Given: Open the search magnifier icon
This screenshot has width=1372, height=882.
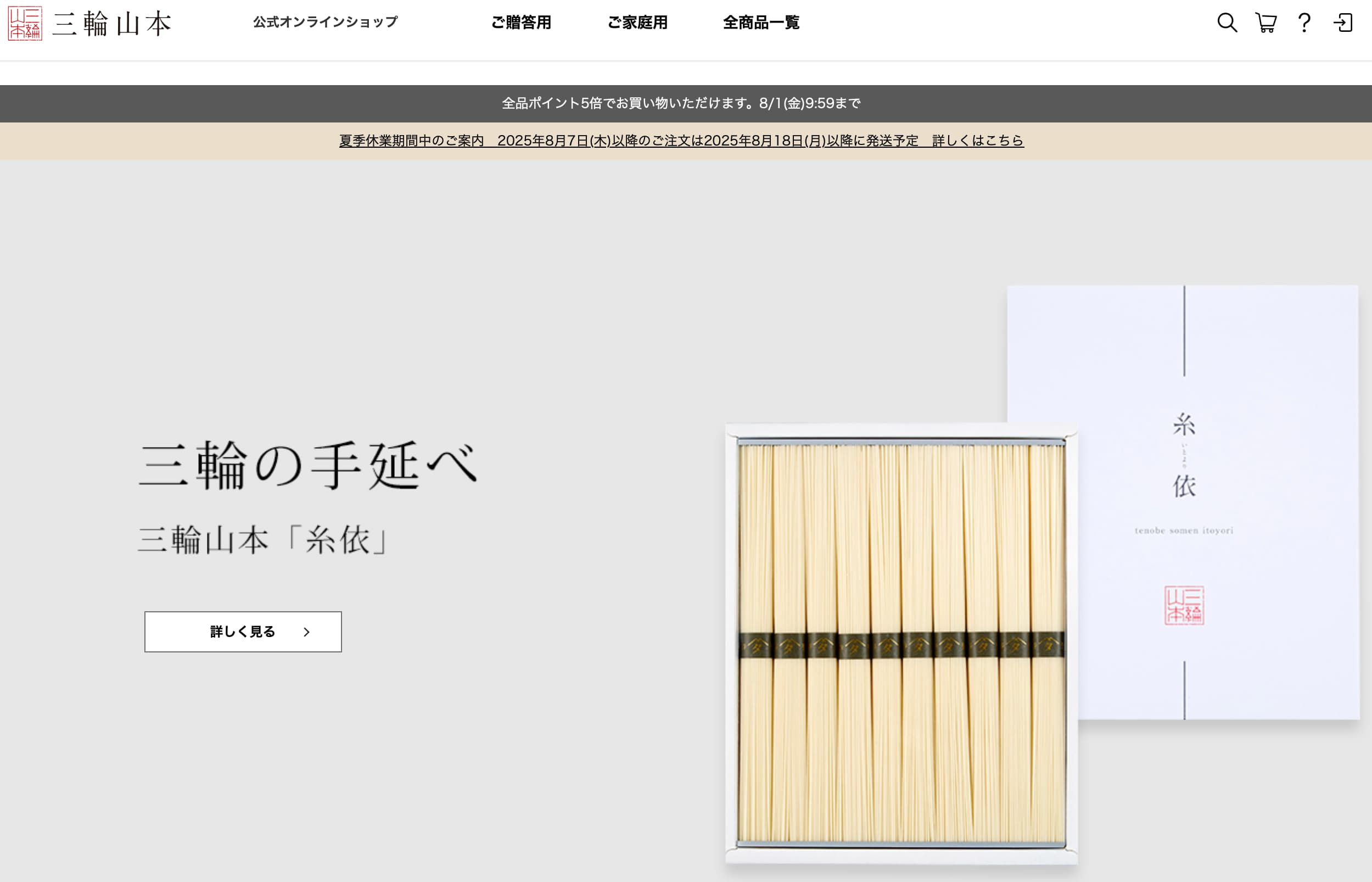Looking at the screenshot, I should [x=1227, y=23].
